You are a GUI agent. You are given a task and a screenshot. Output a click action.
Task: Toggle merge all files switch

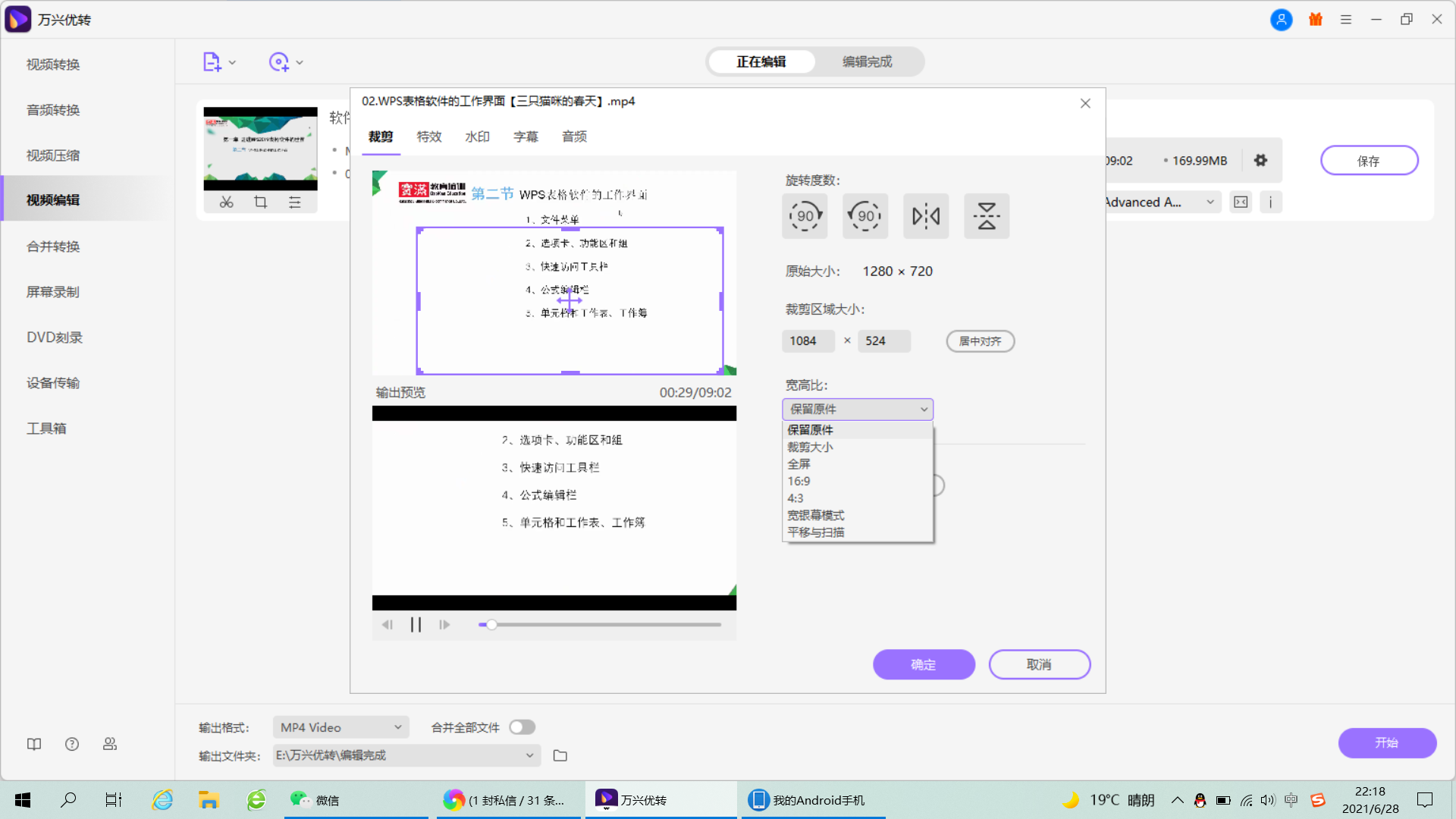coord(522,727)
